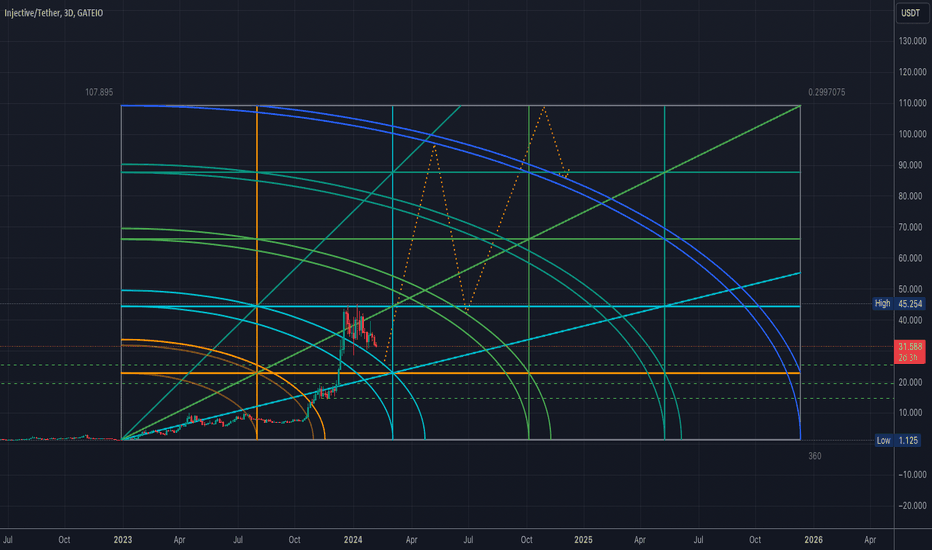The image size is (932, 550).
Task: Click the 130.000 price axis label
Action: point(912,41)
